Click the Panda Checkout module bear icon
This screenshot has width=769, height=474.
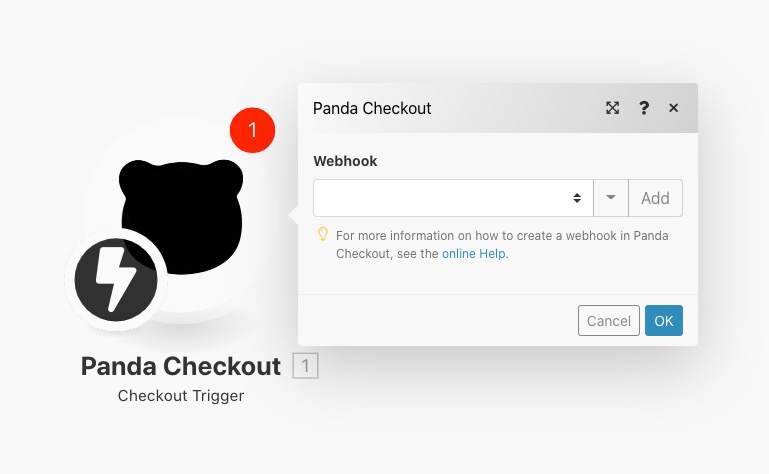(181, 216)
